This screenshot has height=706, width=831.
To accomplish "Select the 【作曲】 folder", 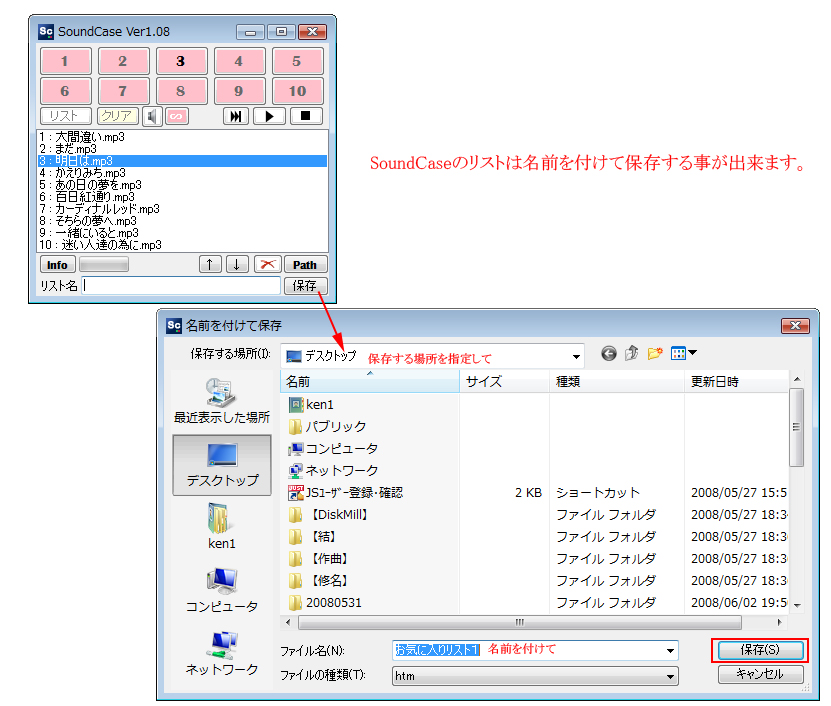I will 318,559.
